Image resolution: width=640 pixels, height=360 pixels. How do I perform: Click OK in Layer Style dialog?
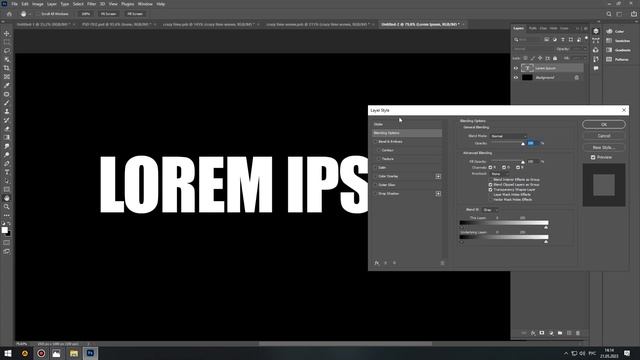pos(604,124)
